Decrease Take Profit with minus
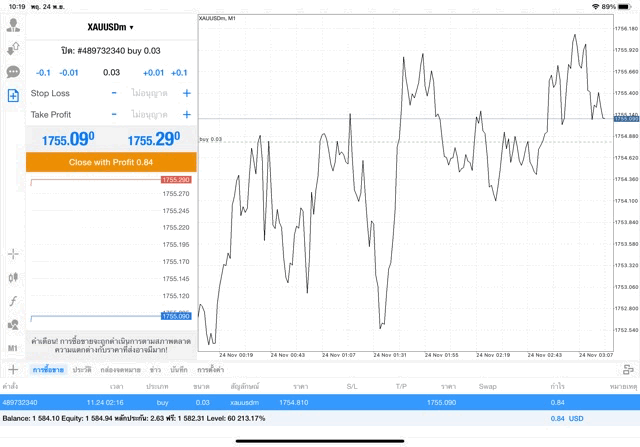 pos(114,114)
